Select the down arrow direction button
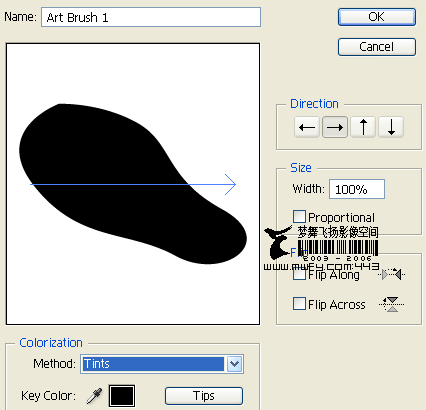Image resolution: width=426 pixels, height=410 pixels. 391,127
